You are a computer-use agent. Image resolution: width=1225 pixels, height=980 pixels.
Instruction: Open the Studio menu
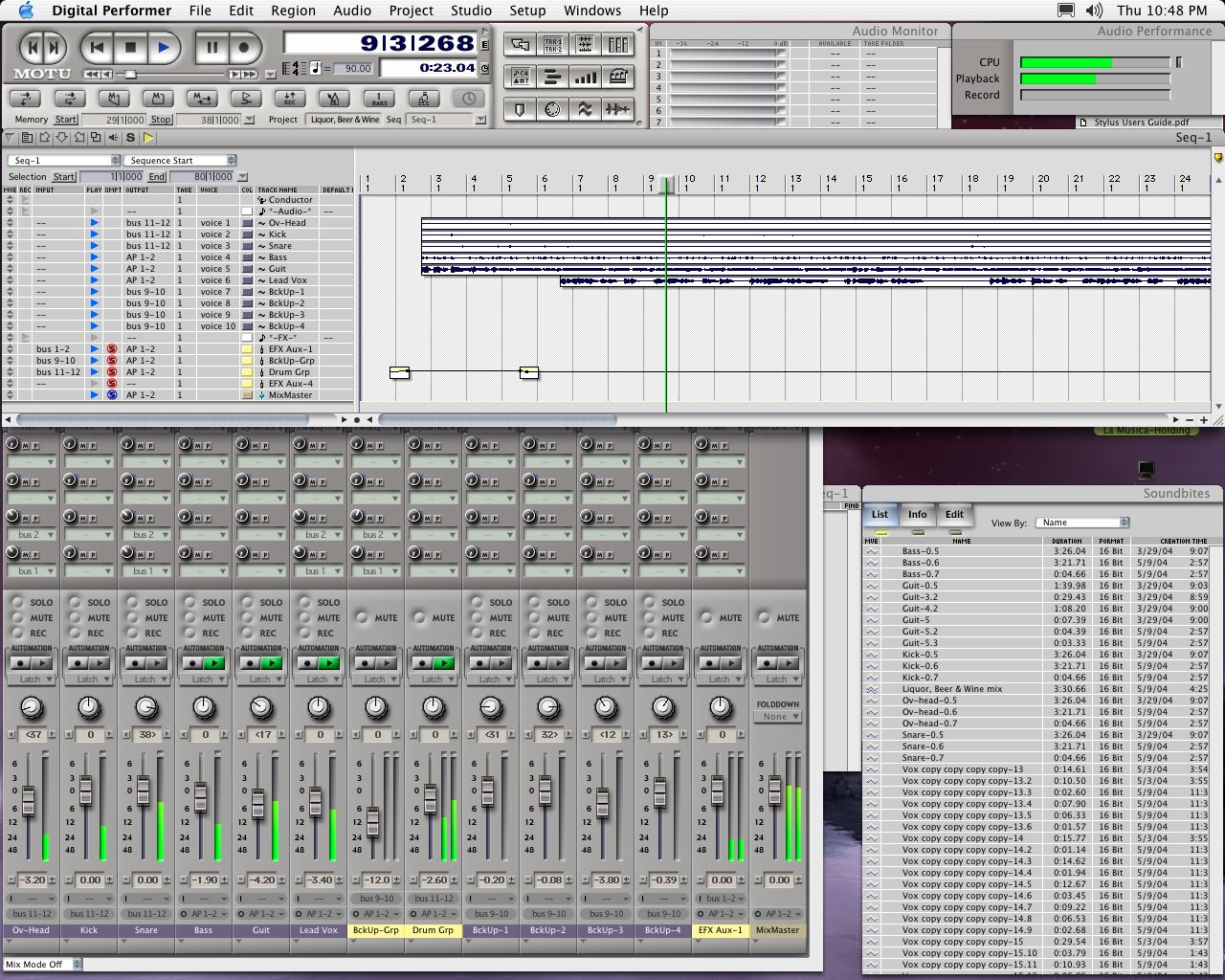point(471,11)
